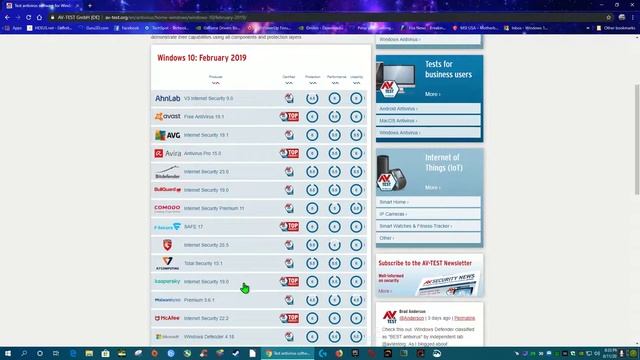Sort table by Performance column arrows
This screenshot has width=640, height=360.
[336, 83]
